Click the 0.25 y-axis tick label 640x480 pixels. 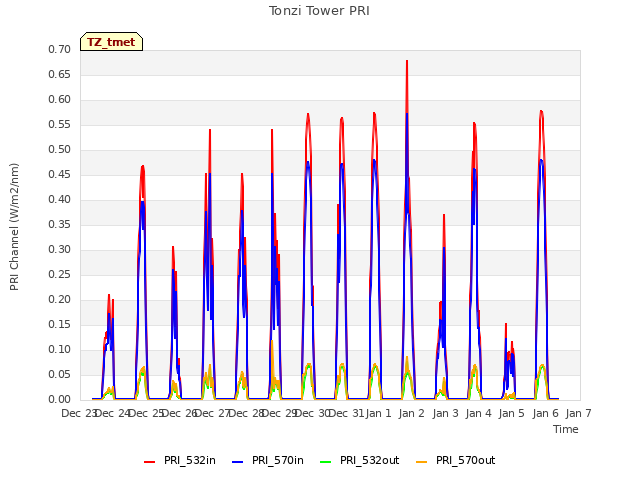tap(60, 274)
